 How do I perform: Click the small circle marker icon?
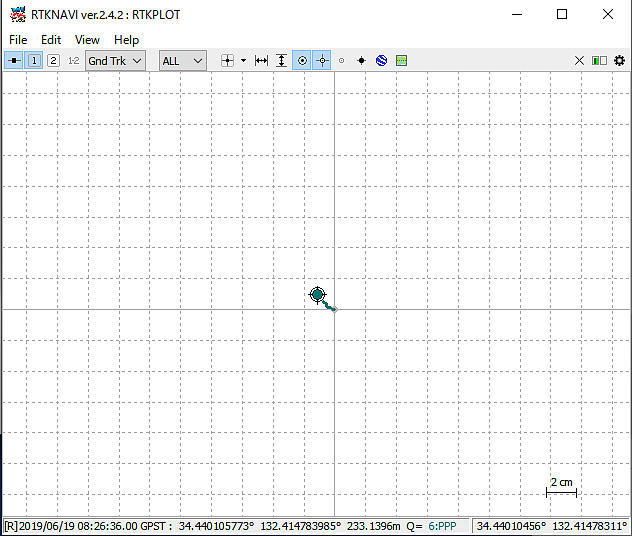pyautogui.click(x=341, y=61)
